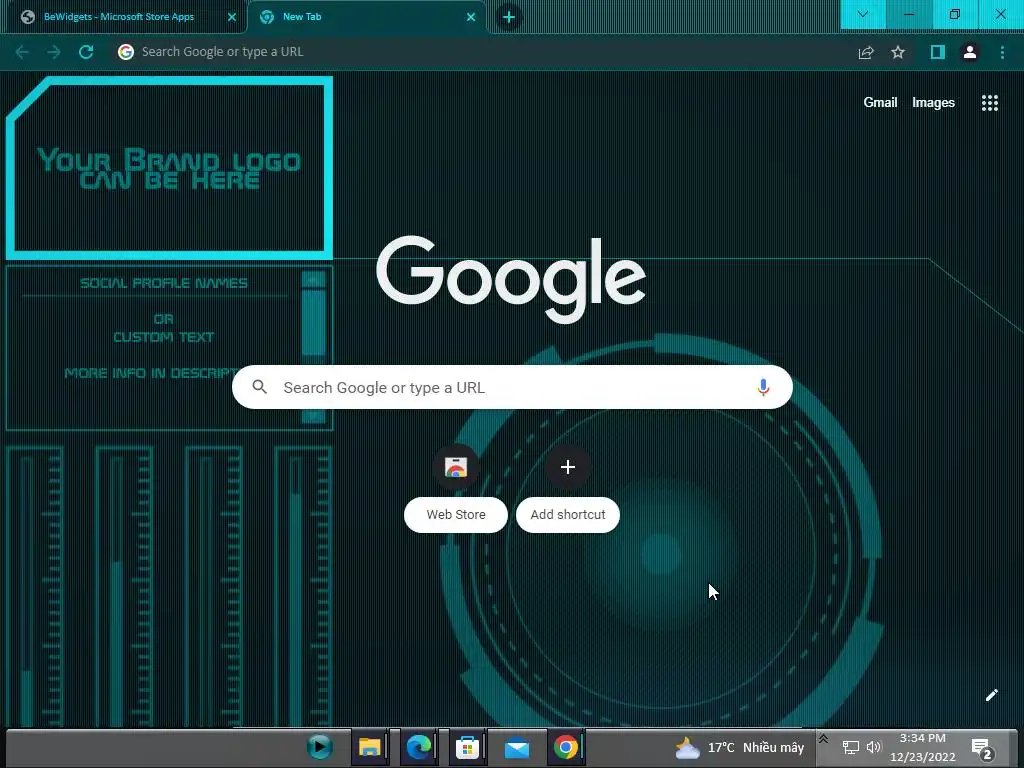The height and width of the screenshot is (768, 1024).
Task: Click the forward navigation arrow
Action: [x=54, y=52]
